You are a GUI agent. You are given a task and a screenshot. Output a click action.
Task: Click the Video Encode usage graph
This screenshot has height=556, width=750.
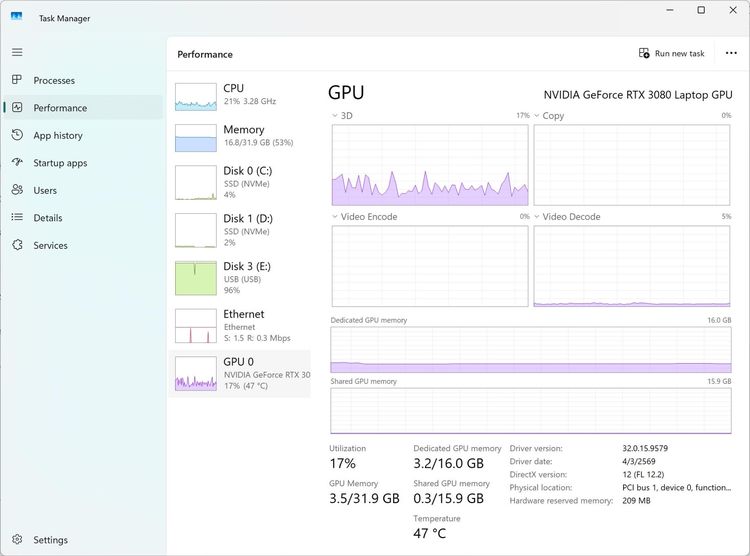430,266
